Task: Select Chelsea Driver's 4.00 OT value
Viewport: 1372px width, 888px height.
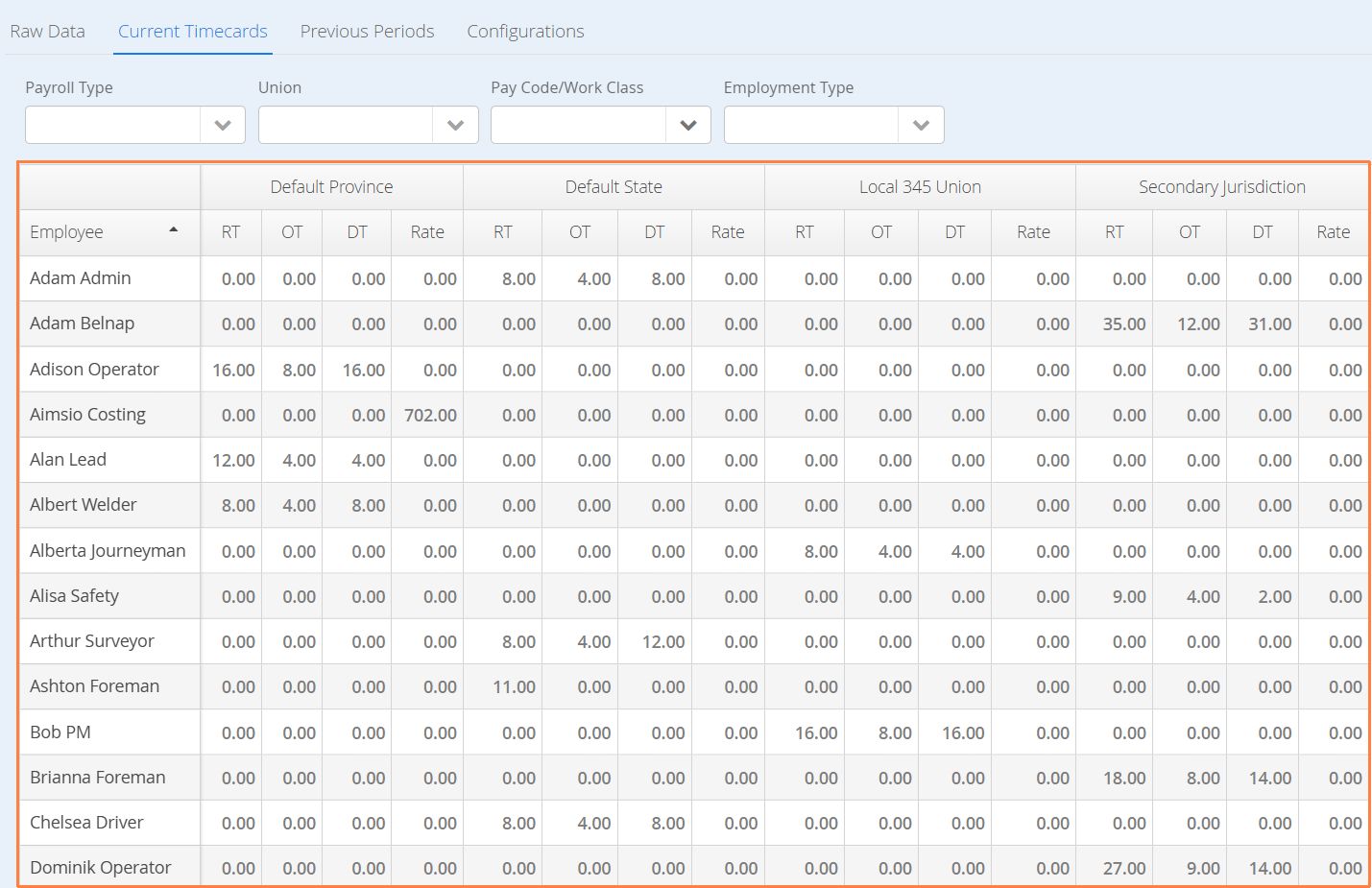Action: [x=594, y=824]
